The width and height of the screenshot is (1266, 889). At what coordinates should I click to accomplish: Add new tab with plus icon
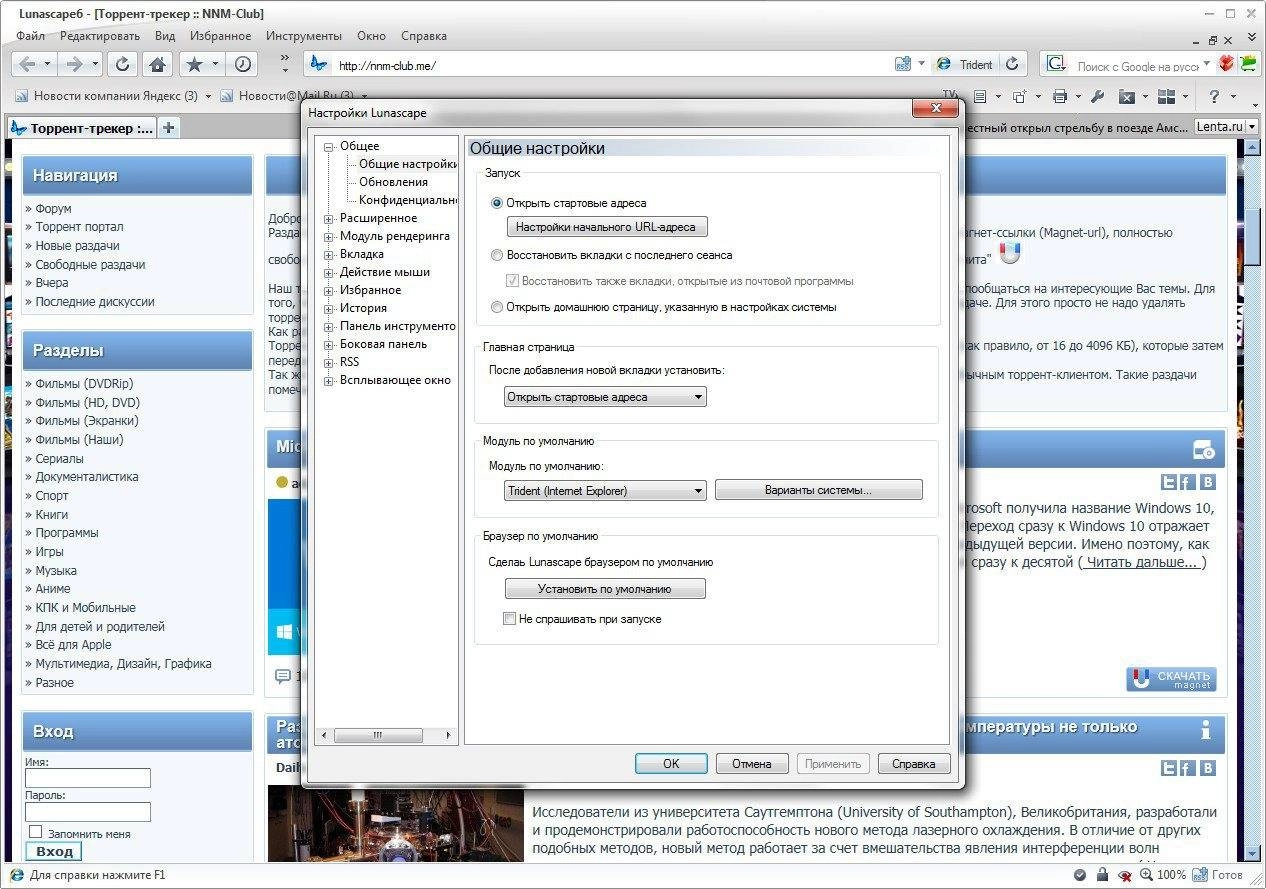click(x=169, y=128)
